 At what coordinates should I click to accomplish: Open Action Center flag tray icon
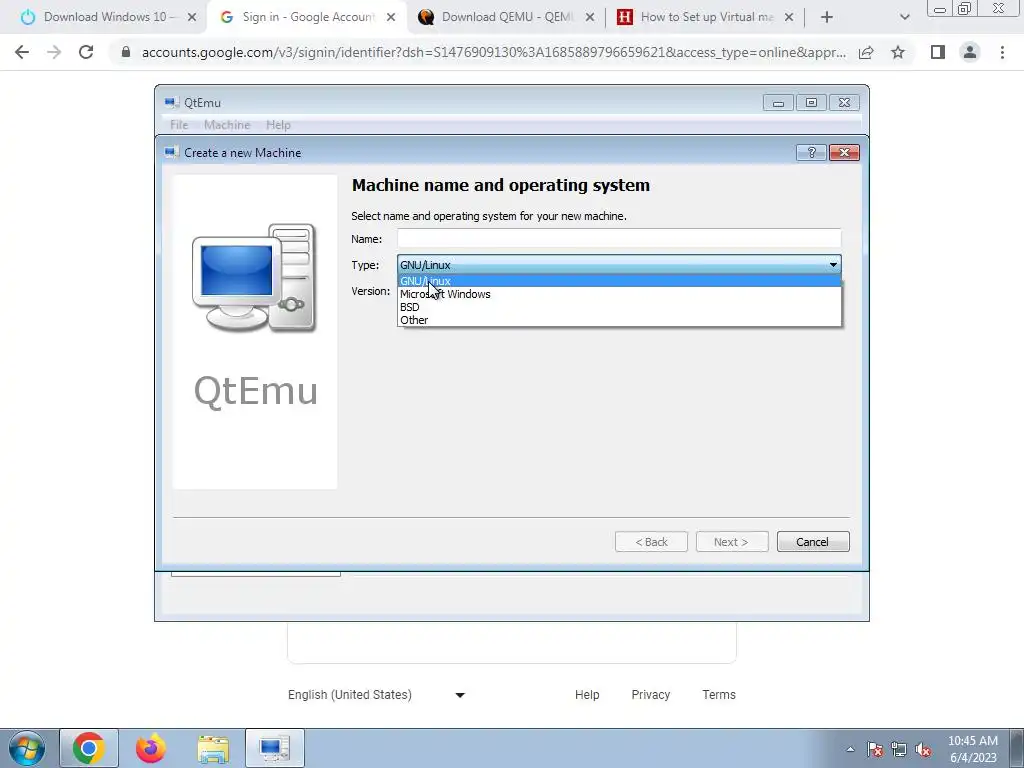point(875,749)
